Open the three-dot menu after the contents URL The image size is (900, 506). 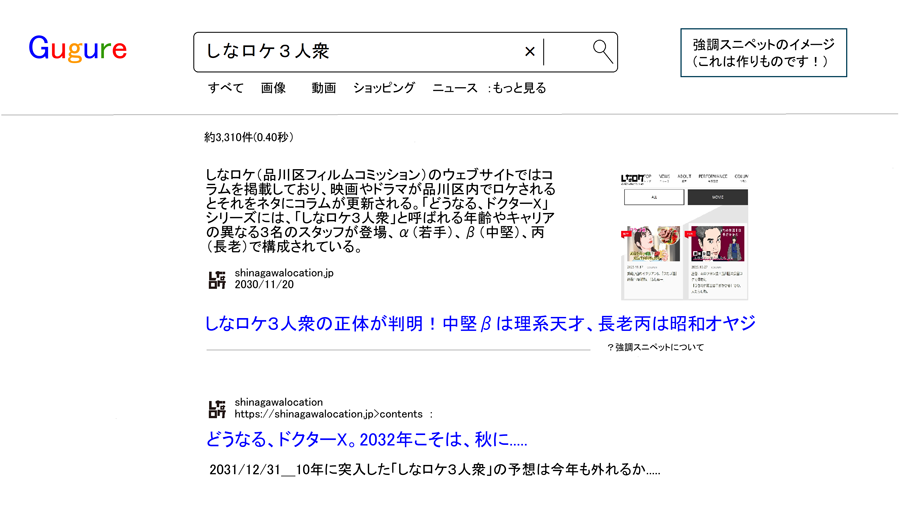click(431, 414)
